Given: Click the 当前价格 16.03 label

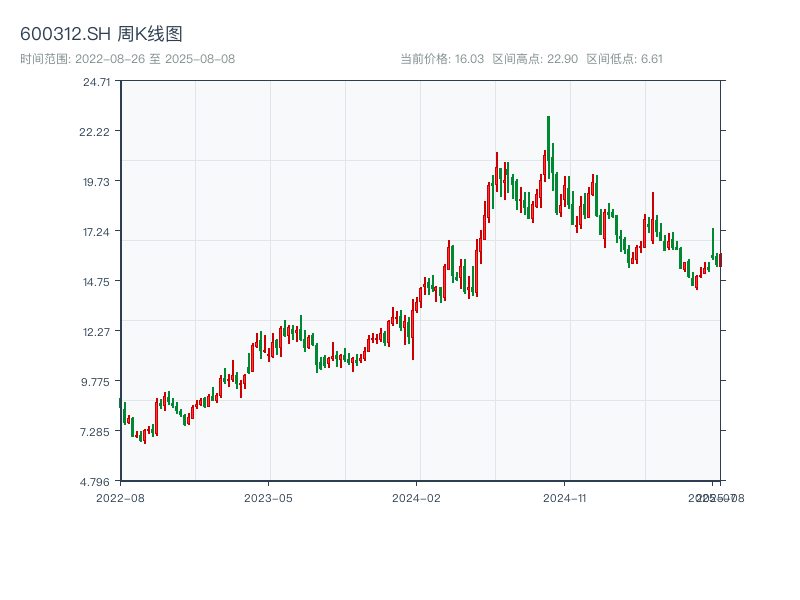Looking at the screenshot, I should point(442,59).
